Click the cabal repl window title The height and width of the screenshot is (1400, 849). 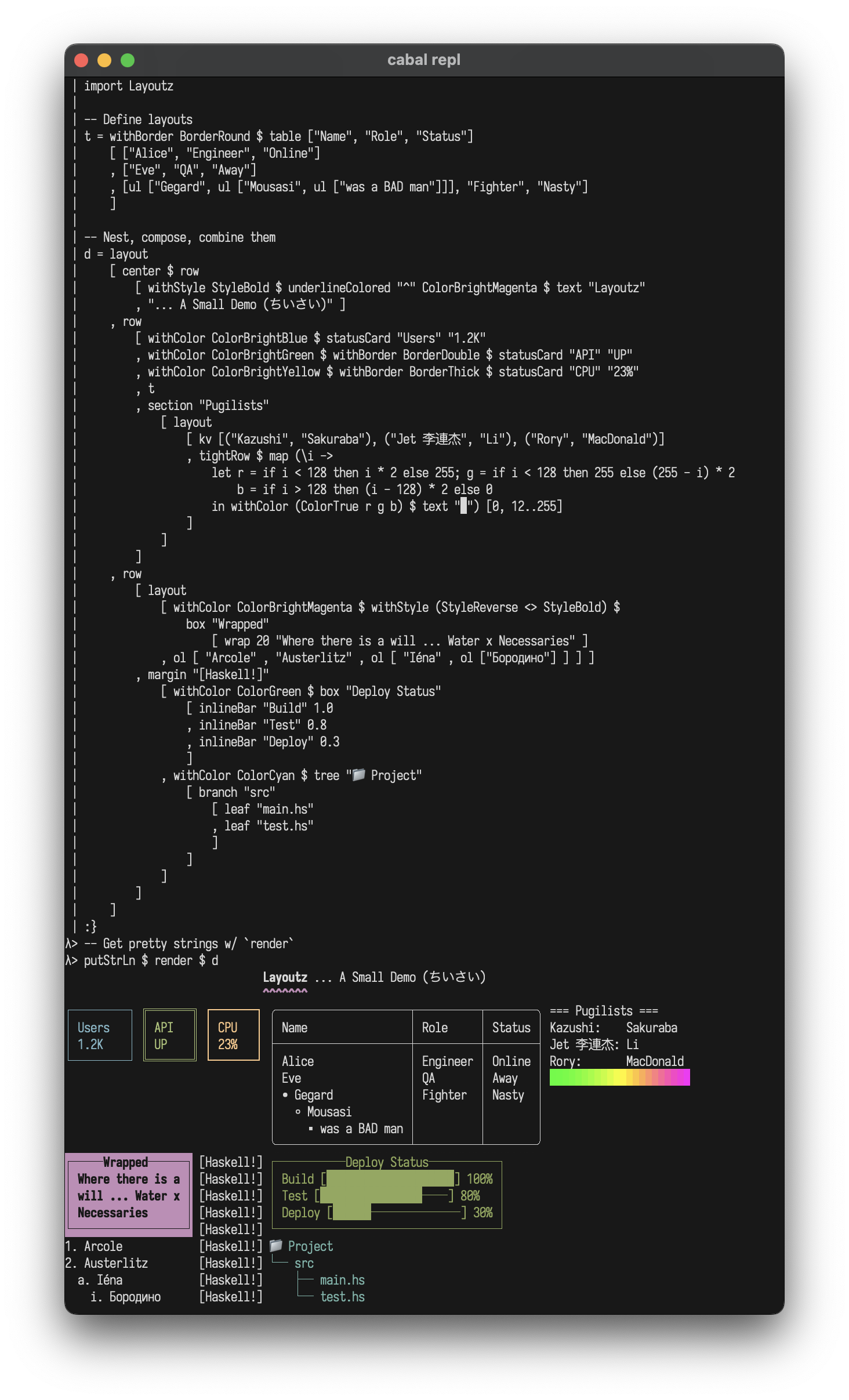tap(424, 60)
